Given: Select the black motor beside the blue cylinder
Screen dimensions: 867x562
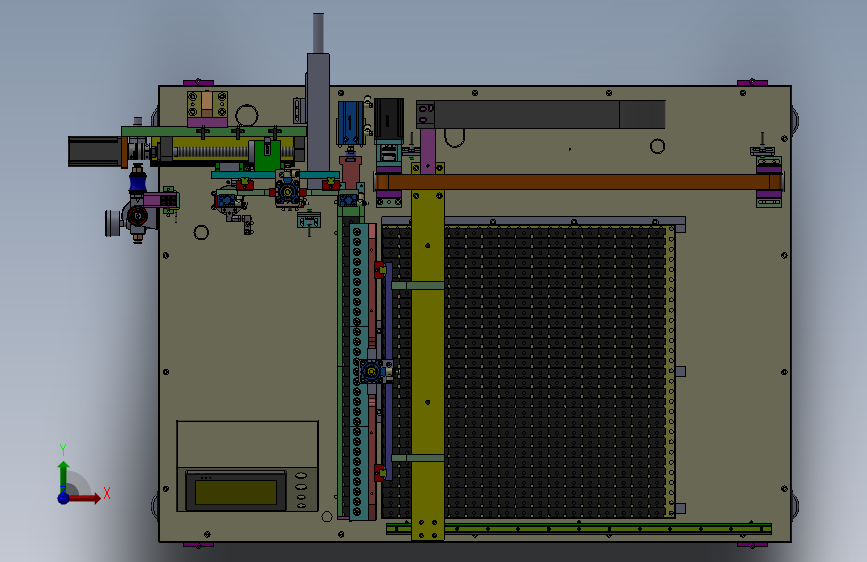Looking at the screenshot, I should pos(389,119).
